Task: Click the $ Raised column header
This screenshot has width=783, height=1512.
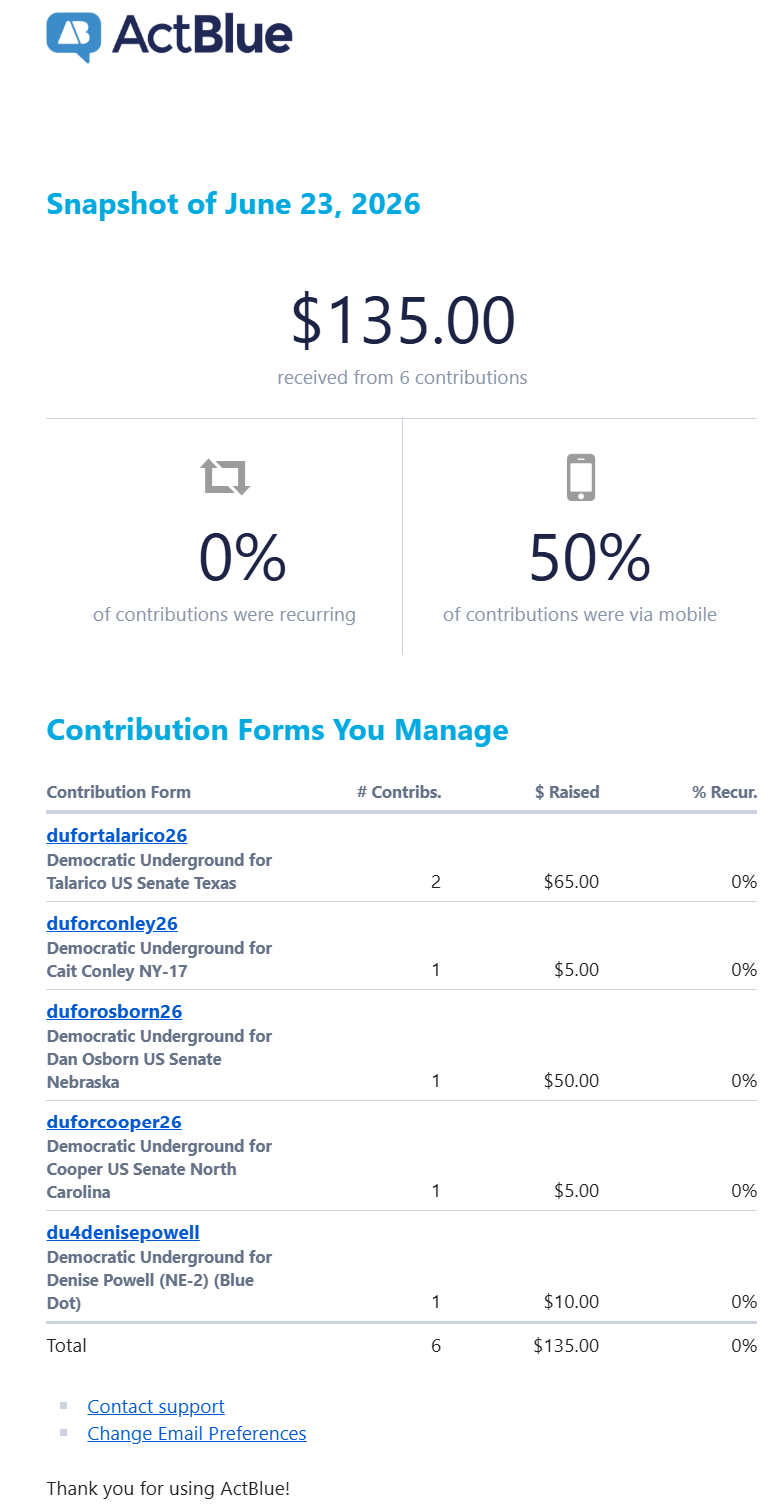Action: 567,792
